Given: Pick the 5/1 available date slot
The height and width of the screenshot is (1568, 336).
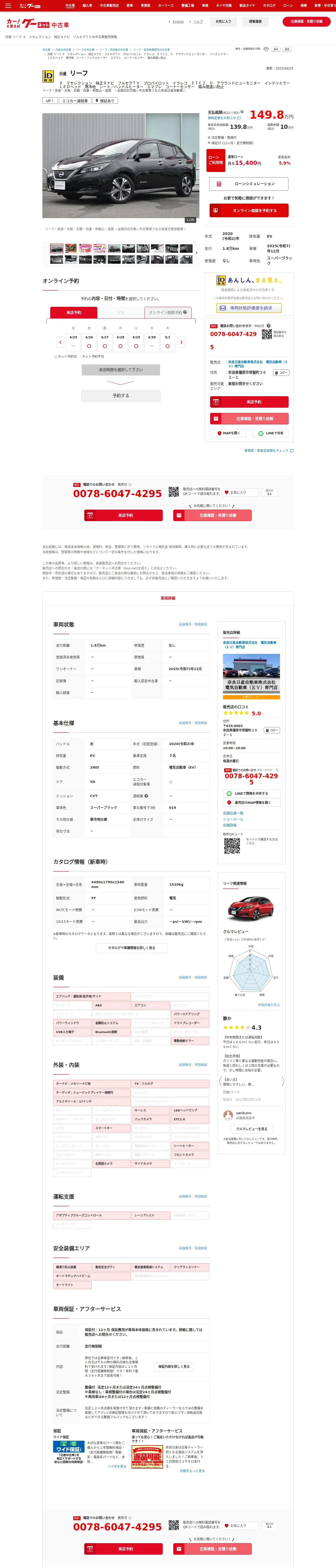Looking at the screenshot, I should pyautogui.click(x=168, y=342).
